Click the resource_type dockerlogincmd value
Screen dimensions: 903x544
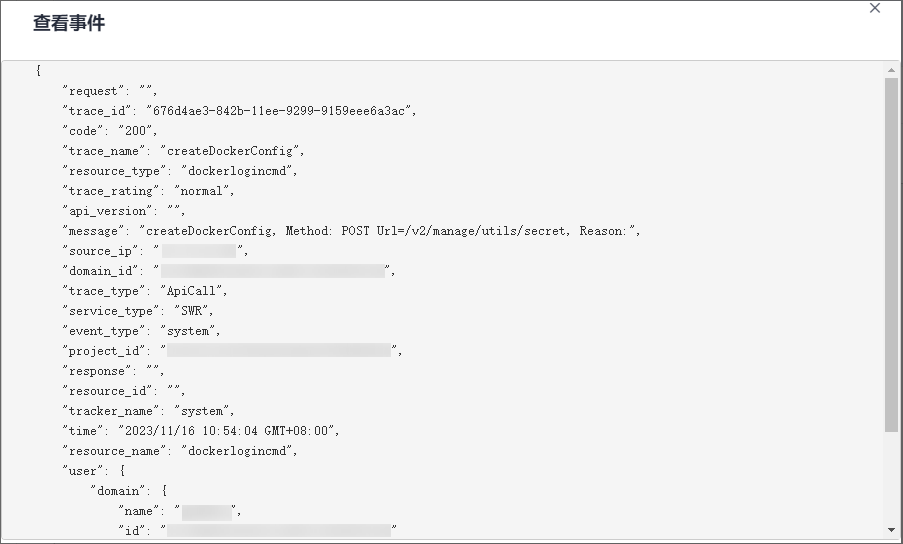tap(244, 171)
